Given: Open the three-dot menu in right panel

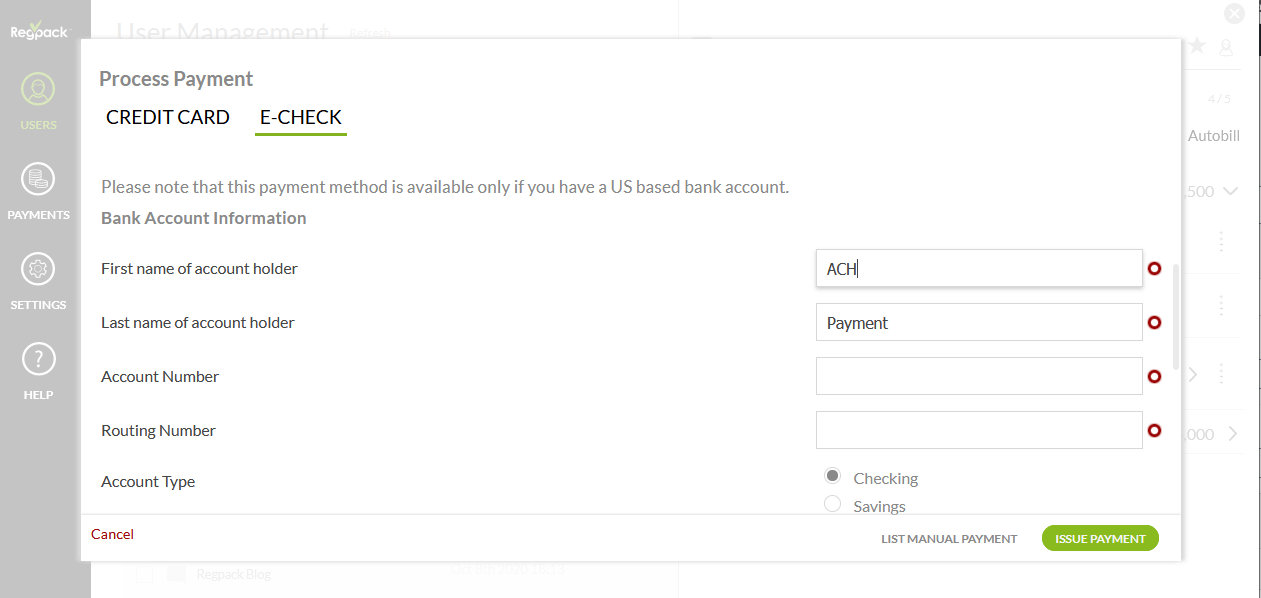Looking at the screenshot, I should (1221, 242).
